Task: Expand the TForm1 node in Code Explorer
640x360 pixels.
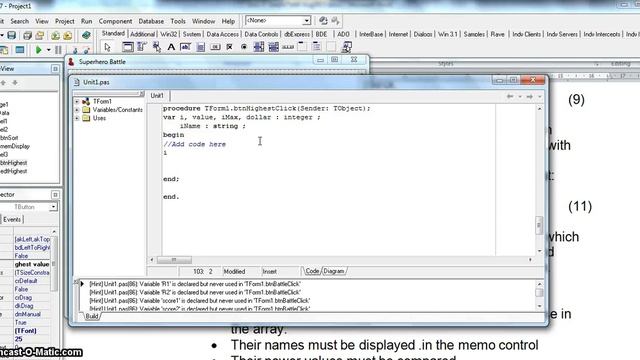Action: (77, 101)
